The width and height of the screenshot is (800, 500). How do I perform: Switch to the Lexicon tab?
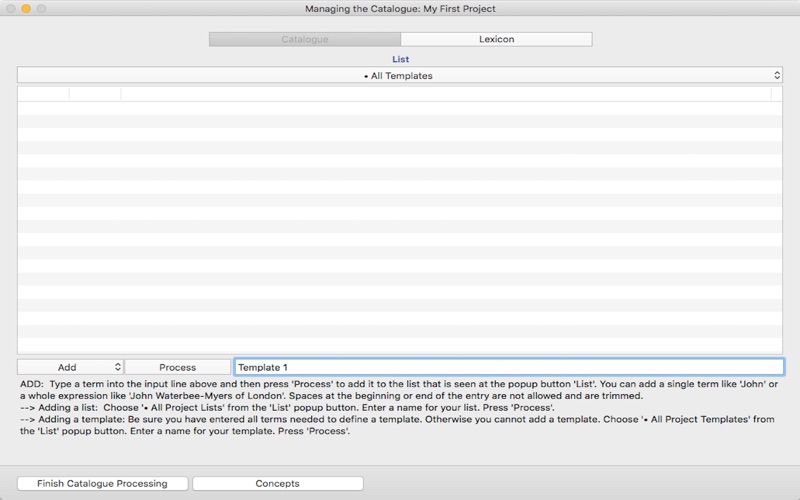pyautogui.click(x=496, y=39)
